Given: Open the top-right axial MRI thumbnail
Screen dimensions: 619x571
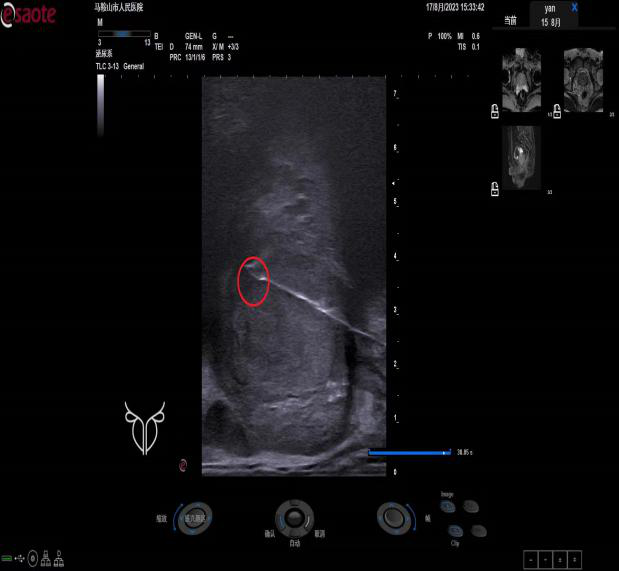Looking at the screenshot, I should tap(582, 80).
